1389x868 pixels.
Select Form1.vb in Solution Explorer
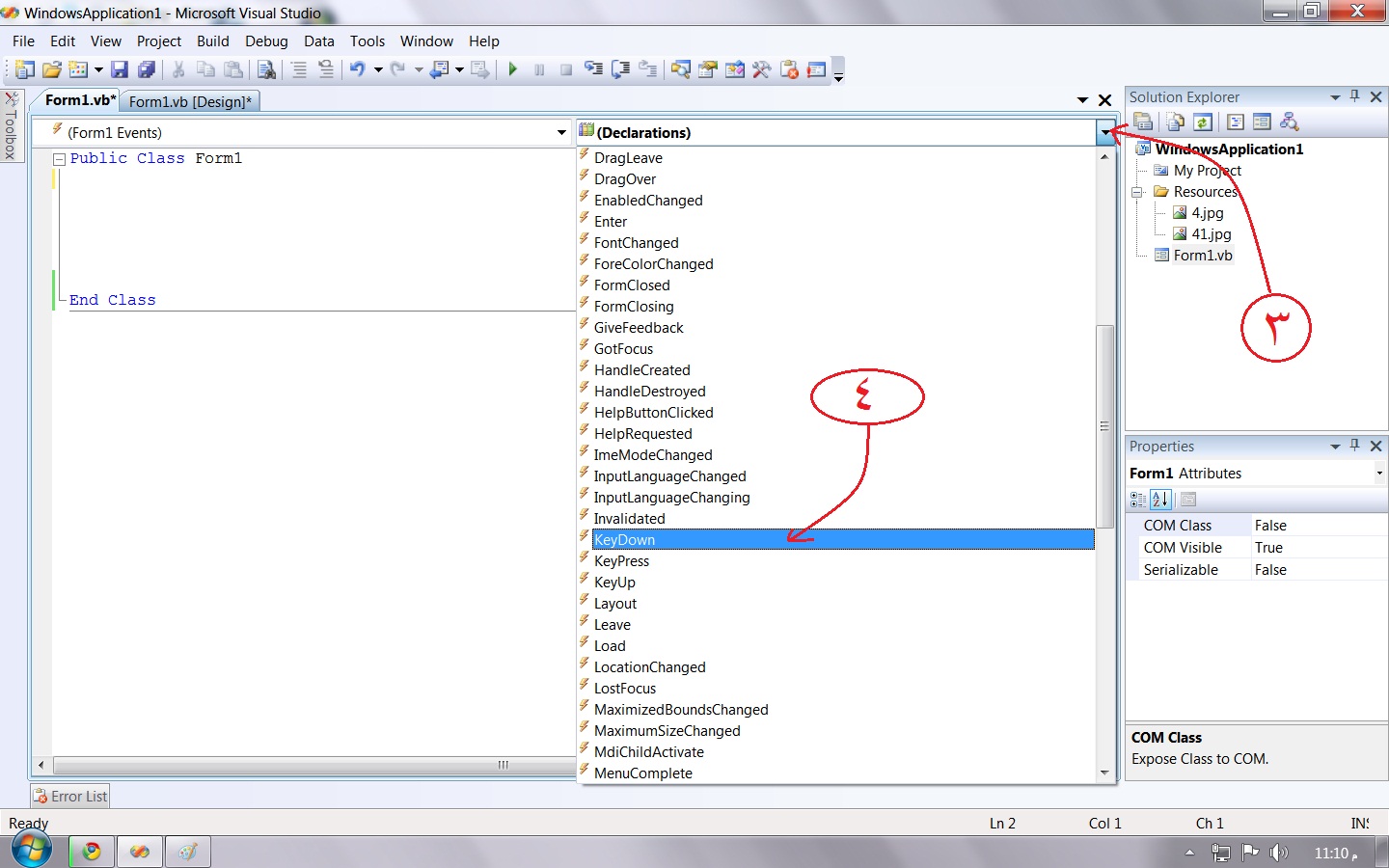1203,255
